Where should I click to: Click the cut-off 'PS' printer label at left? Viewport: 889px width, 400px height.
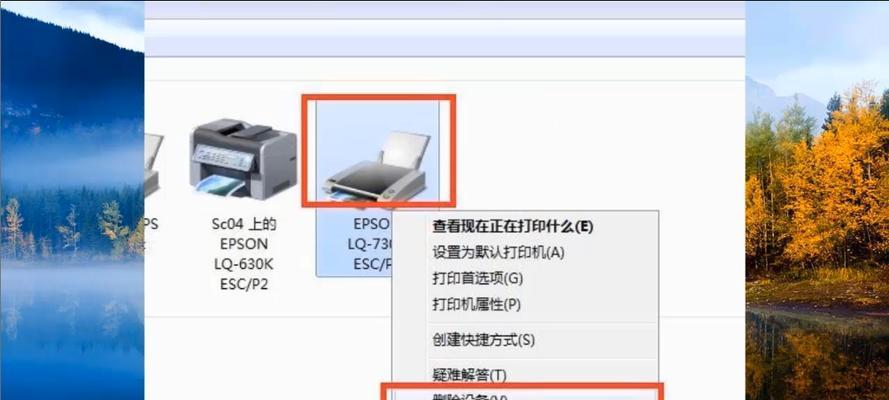tap(152, 225)
